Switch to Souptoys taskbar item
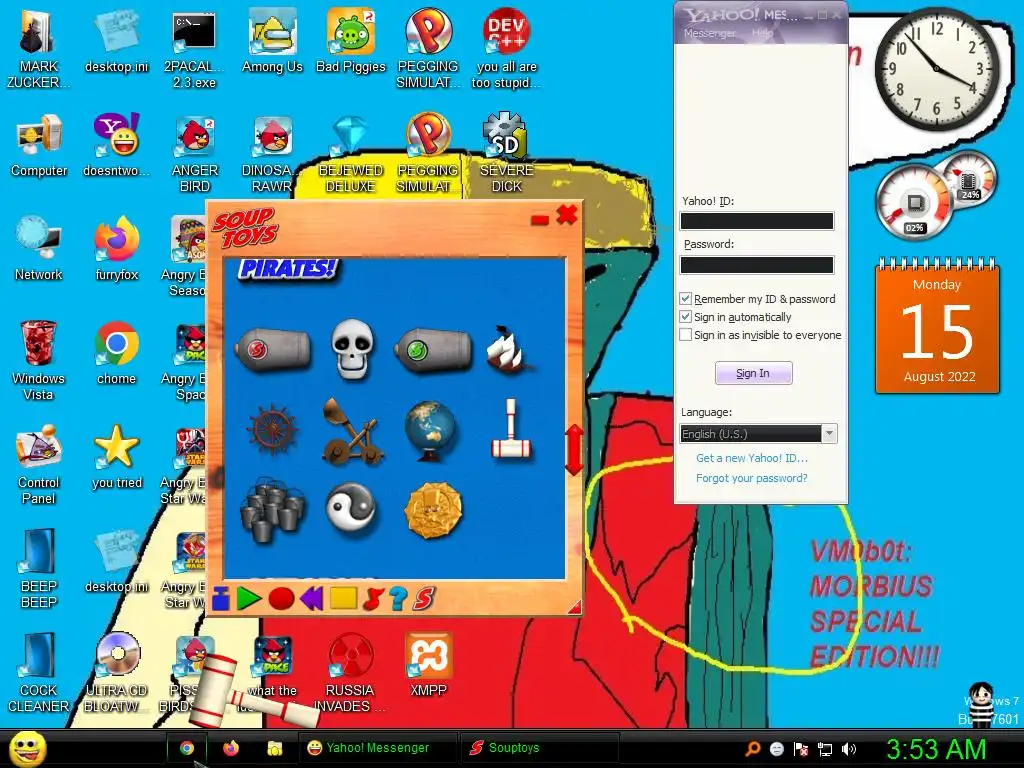This screenshot has height=768, width=1024. pyautogui.click(x=539, y=748)
